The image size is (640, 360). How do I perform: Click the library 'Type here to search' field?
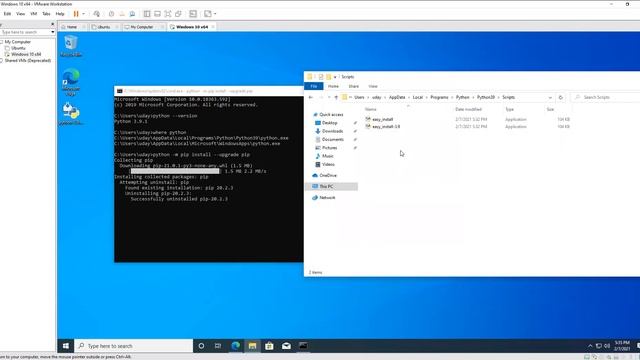pos(25,32)
